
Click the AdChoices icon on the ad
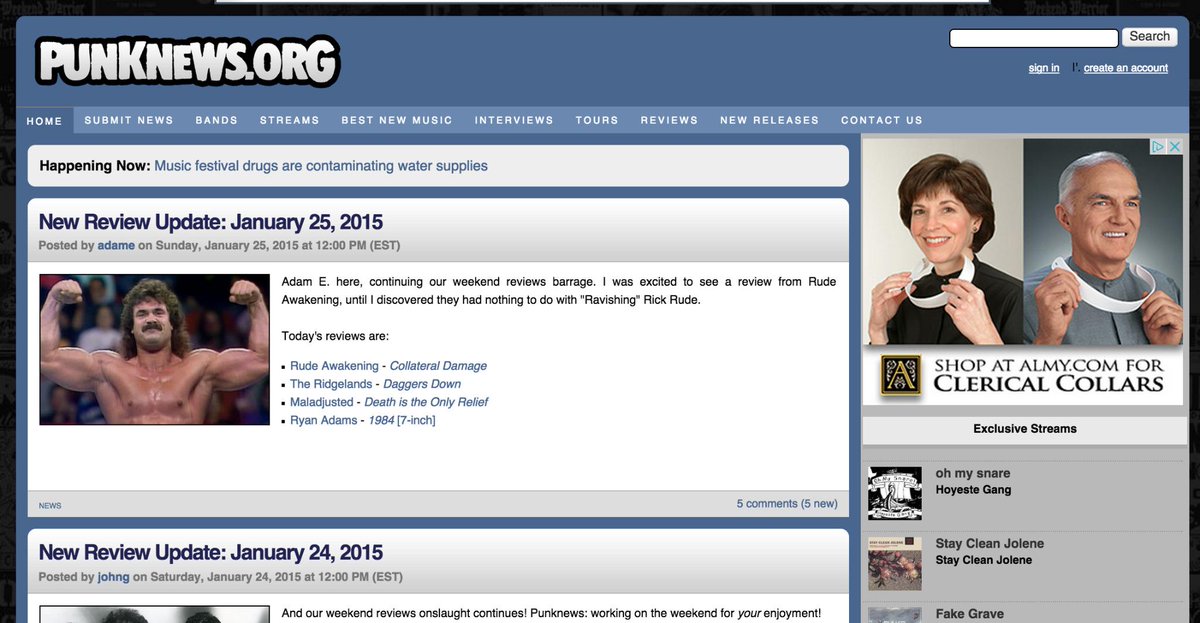1158,146
